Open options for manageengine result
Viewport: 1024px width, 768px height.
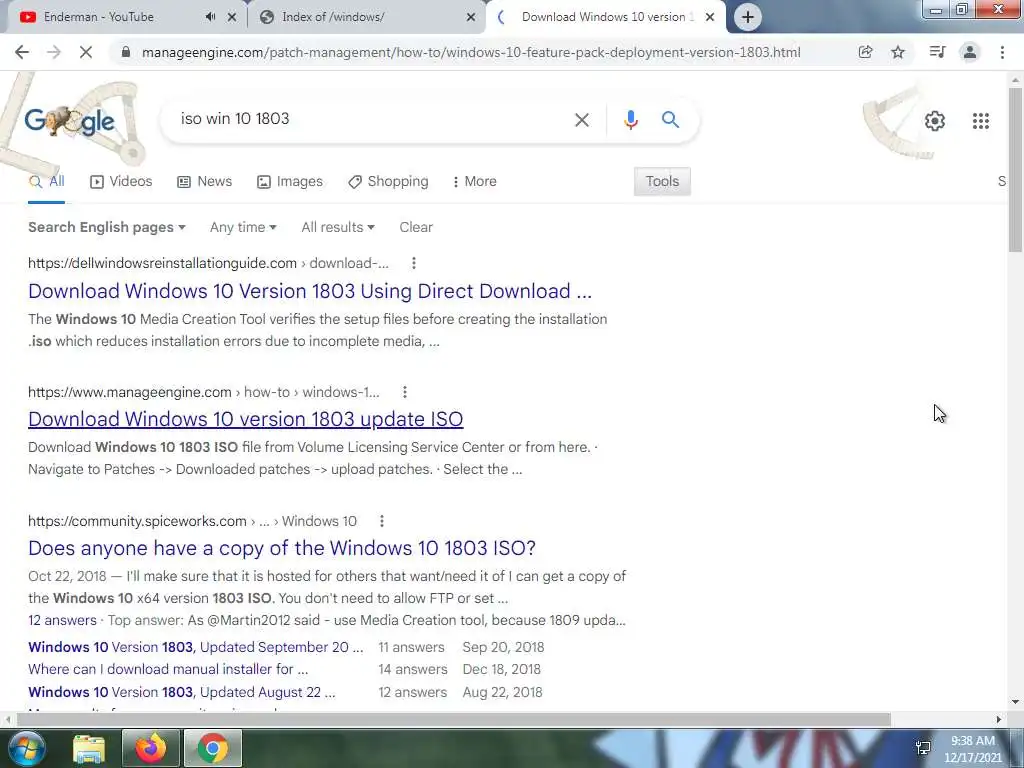pyautogui.click(x=405, y=392)
